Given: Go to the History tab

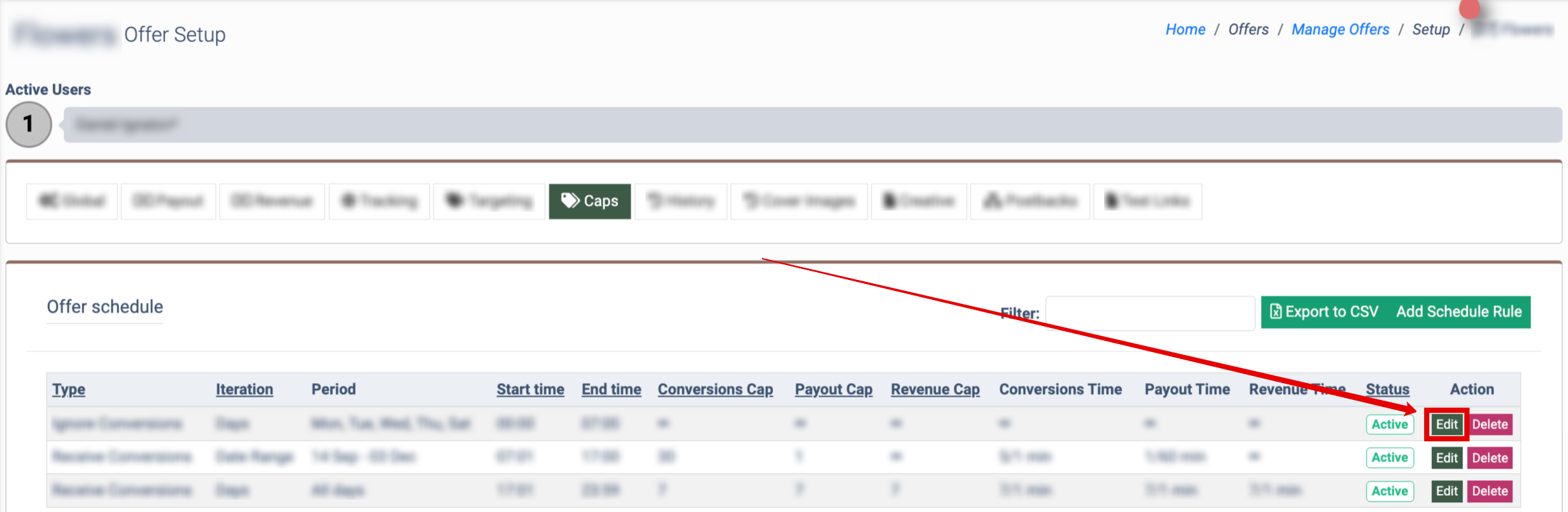Looking at the screenshot, I should point(681,202).
